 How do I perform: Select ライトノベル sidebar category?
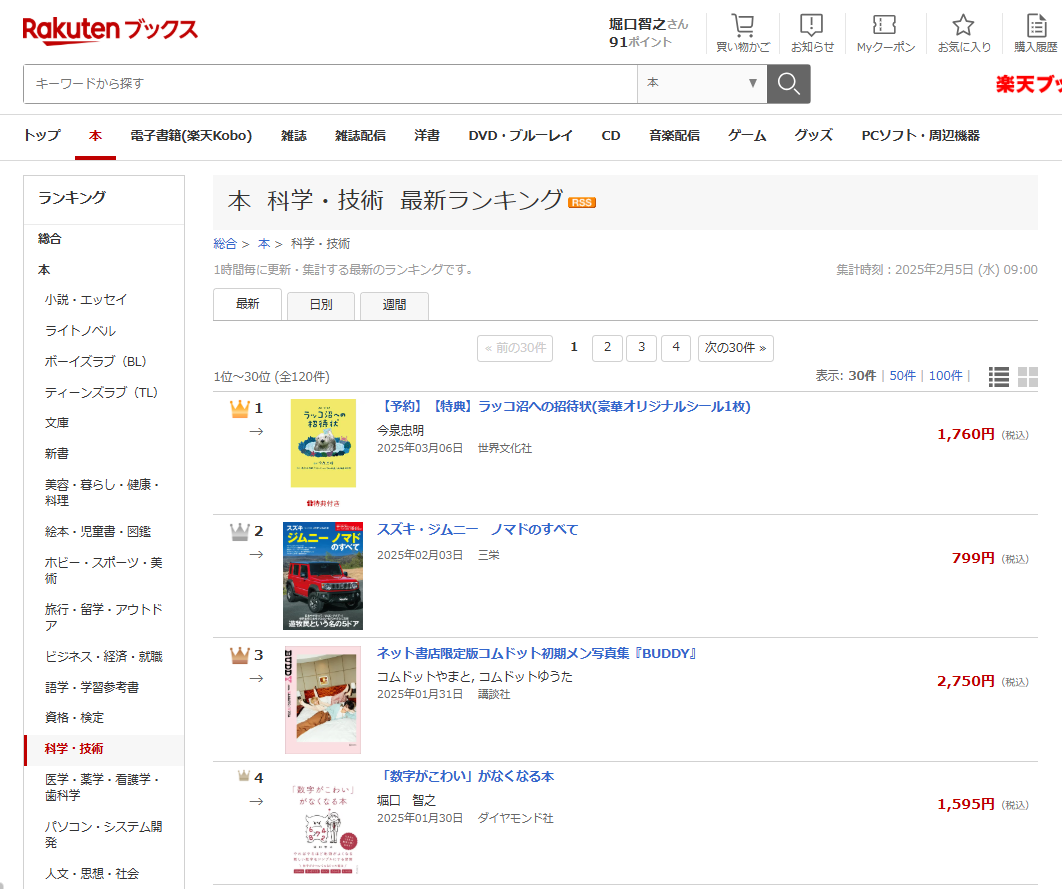[81, 330]
